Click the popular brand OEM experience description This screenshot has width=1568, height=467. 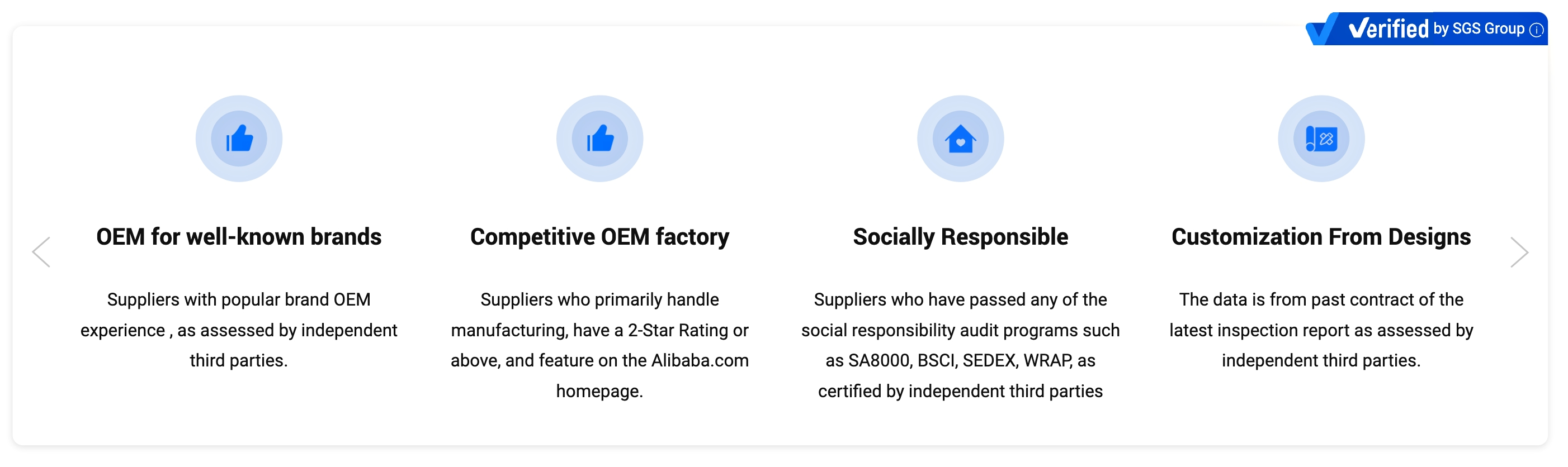tap(239, 330)
